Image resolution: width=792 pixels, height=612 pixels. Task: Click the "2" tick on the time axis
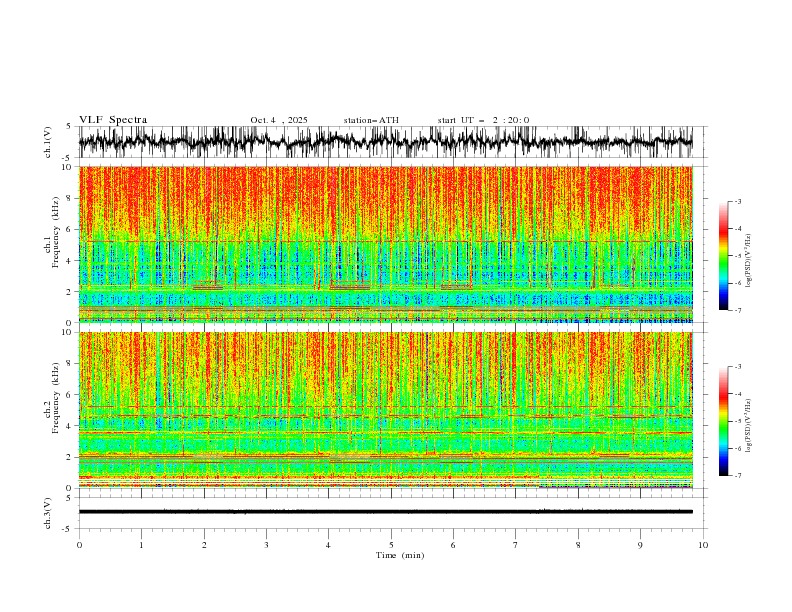[x=204, y=545]
